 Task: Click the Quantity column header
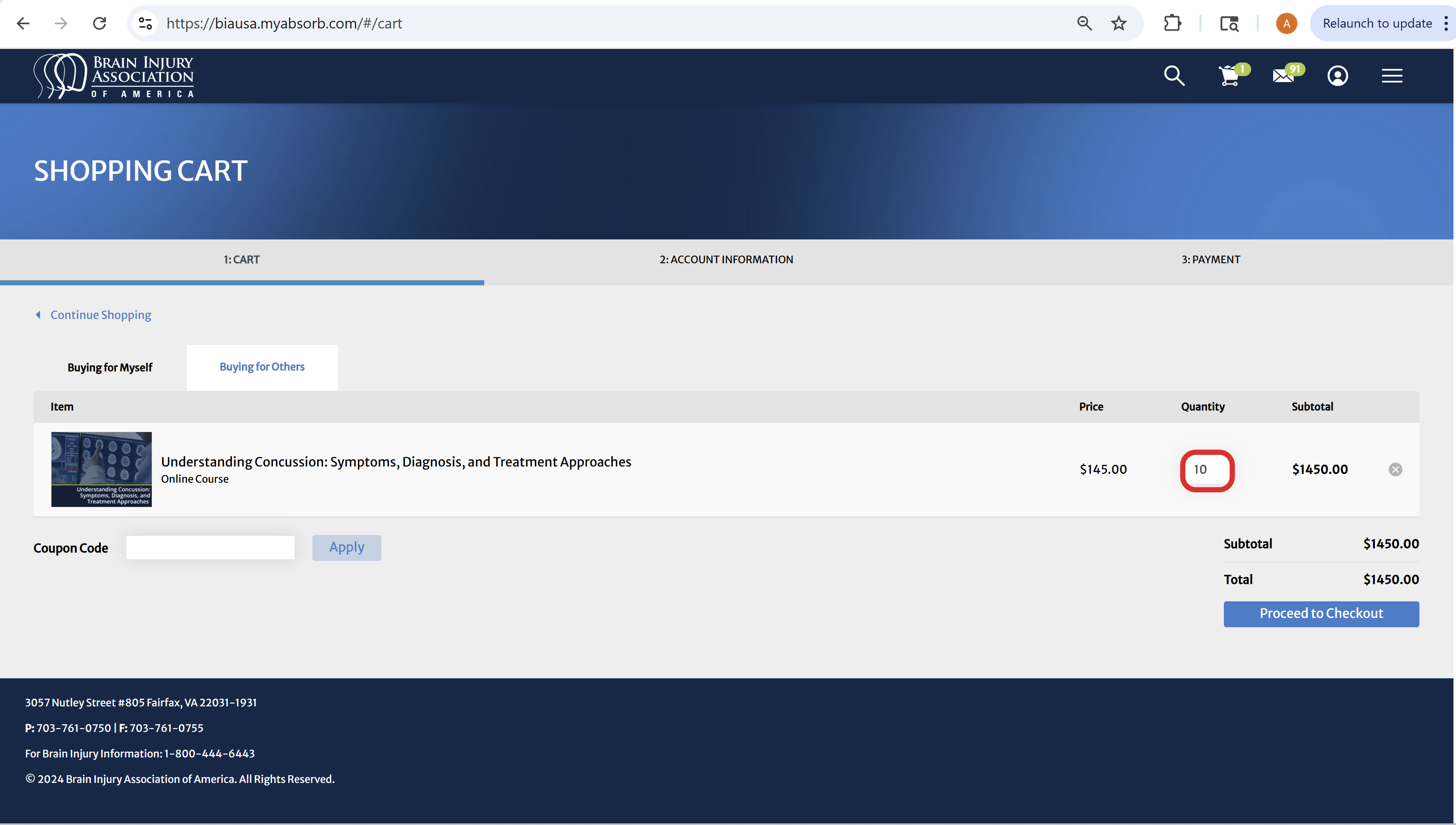(1203, 406)
